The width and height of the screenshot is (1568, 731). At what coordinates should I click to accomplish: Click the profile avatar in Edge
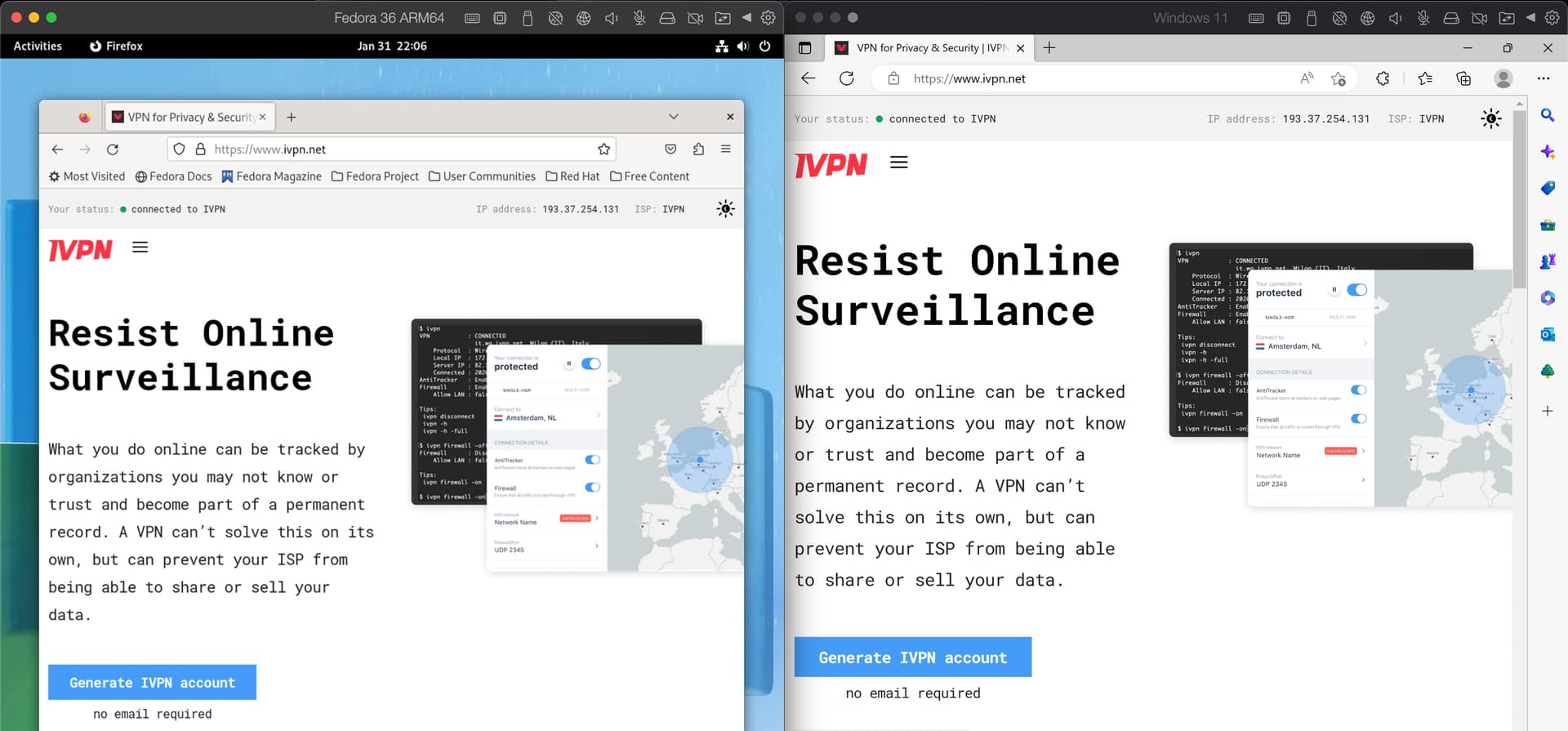[1503, 78]
